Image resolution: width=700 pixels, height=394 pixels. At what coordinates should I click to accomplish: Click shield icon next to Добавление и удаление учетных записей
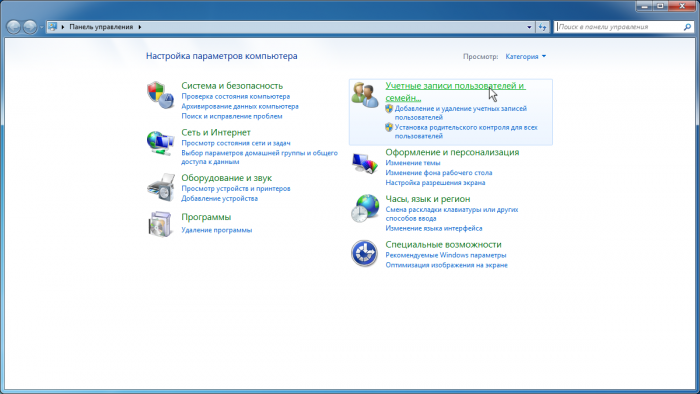click(x=389, y=108)
